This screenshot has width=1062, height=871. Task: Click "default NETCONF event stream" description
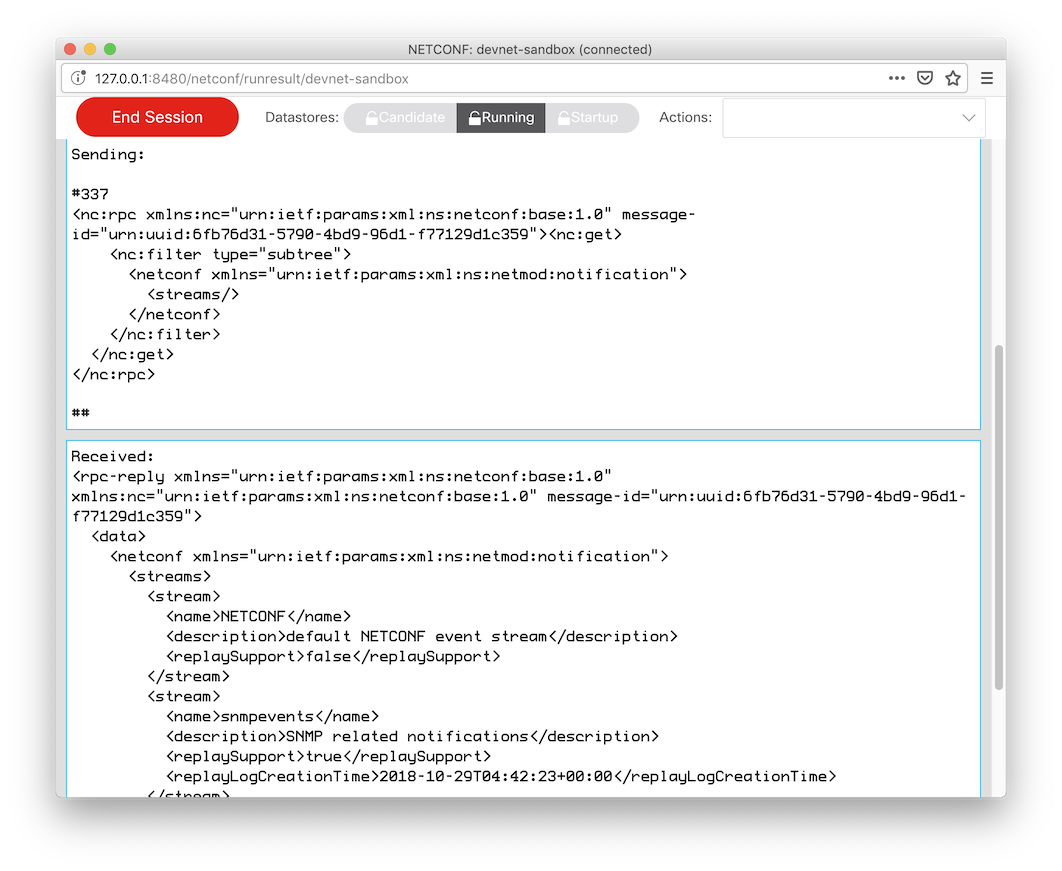coord(417,637)
